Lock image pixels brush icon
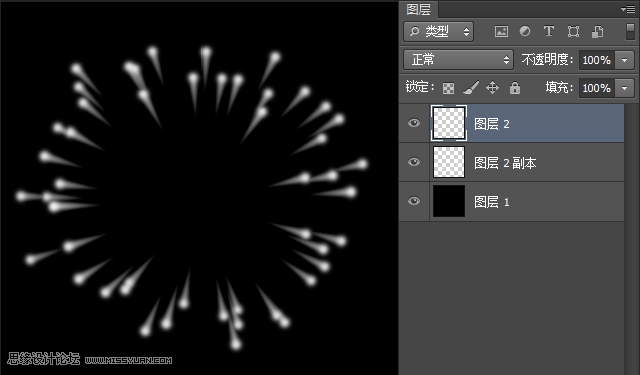Screen dimensions: 640x375 pyautogui.click(x=471, y=87)
